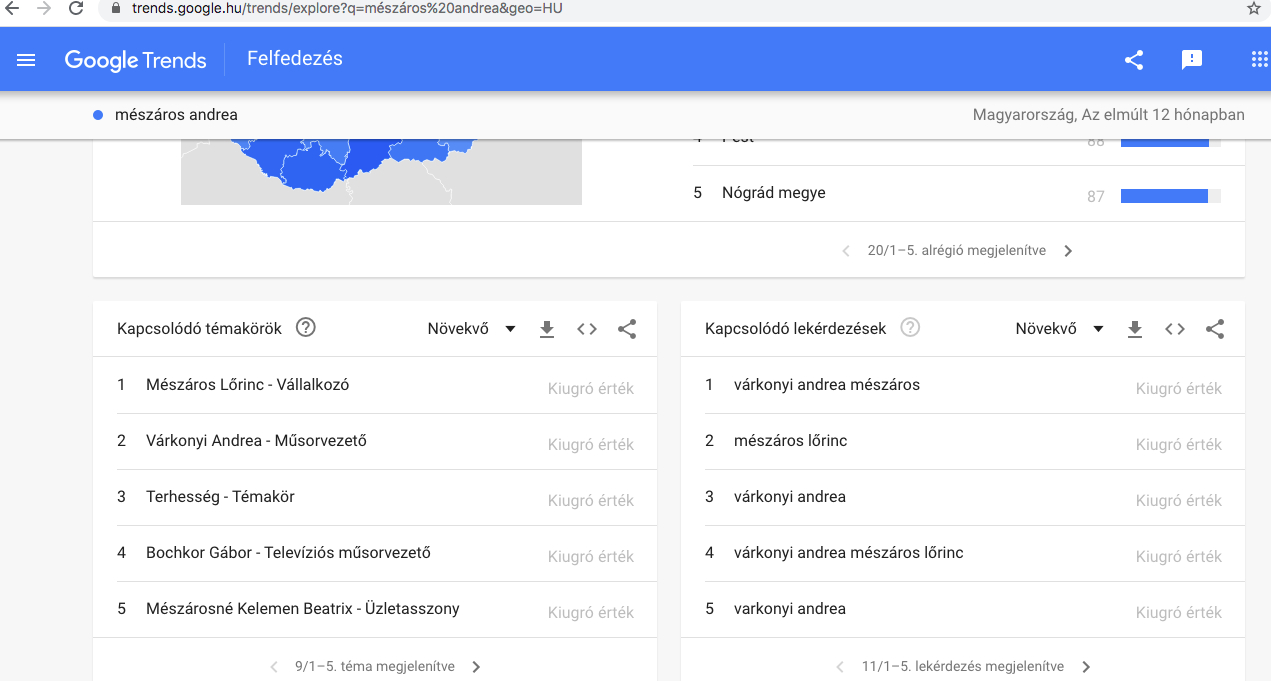Open the várkonyi andrea mészáros query

[x=826, y=385]
